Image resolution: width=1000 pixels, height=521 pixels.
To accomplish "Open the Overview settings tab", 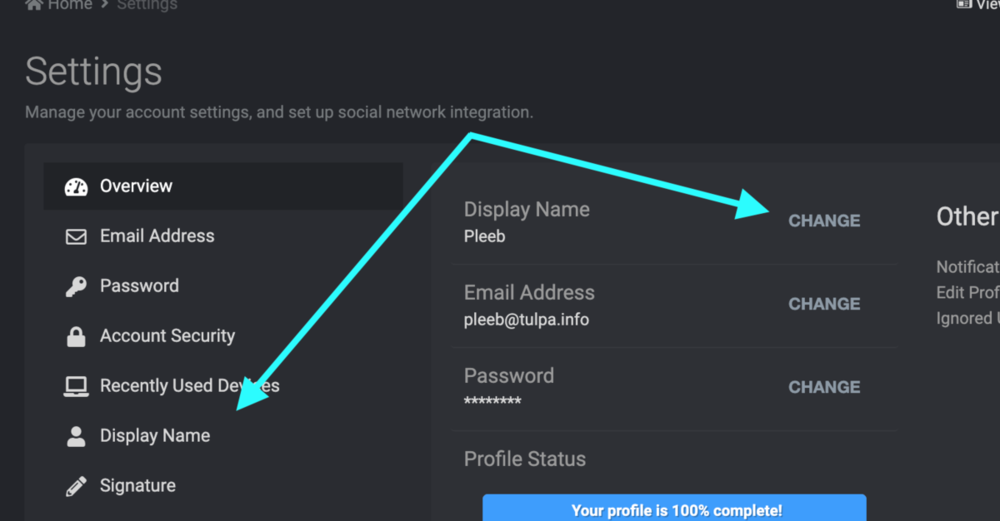I will tap(223, 186).
